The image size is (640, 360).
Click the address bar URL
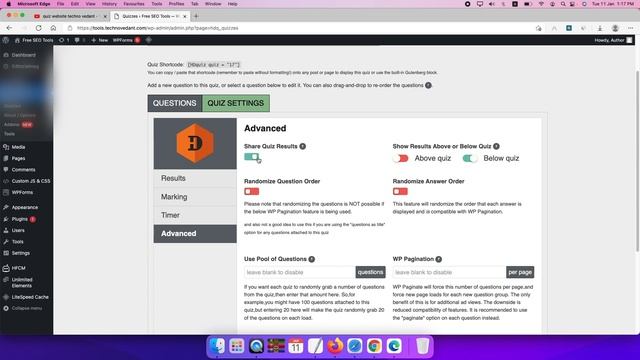[x=158, y=28]
